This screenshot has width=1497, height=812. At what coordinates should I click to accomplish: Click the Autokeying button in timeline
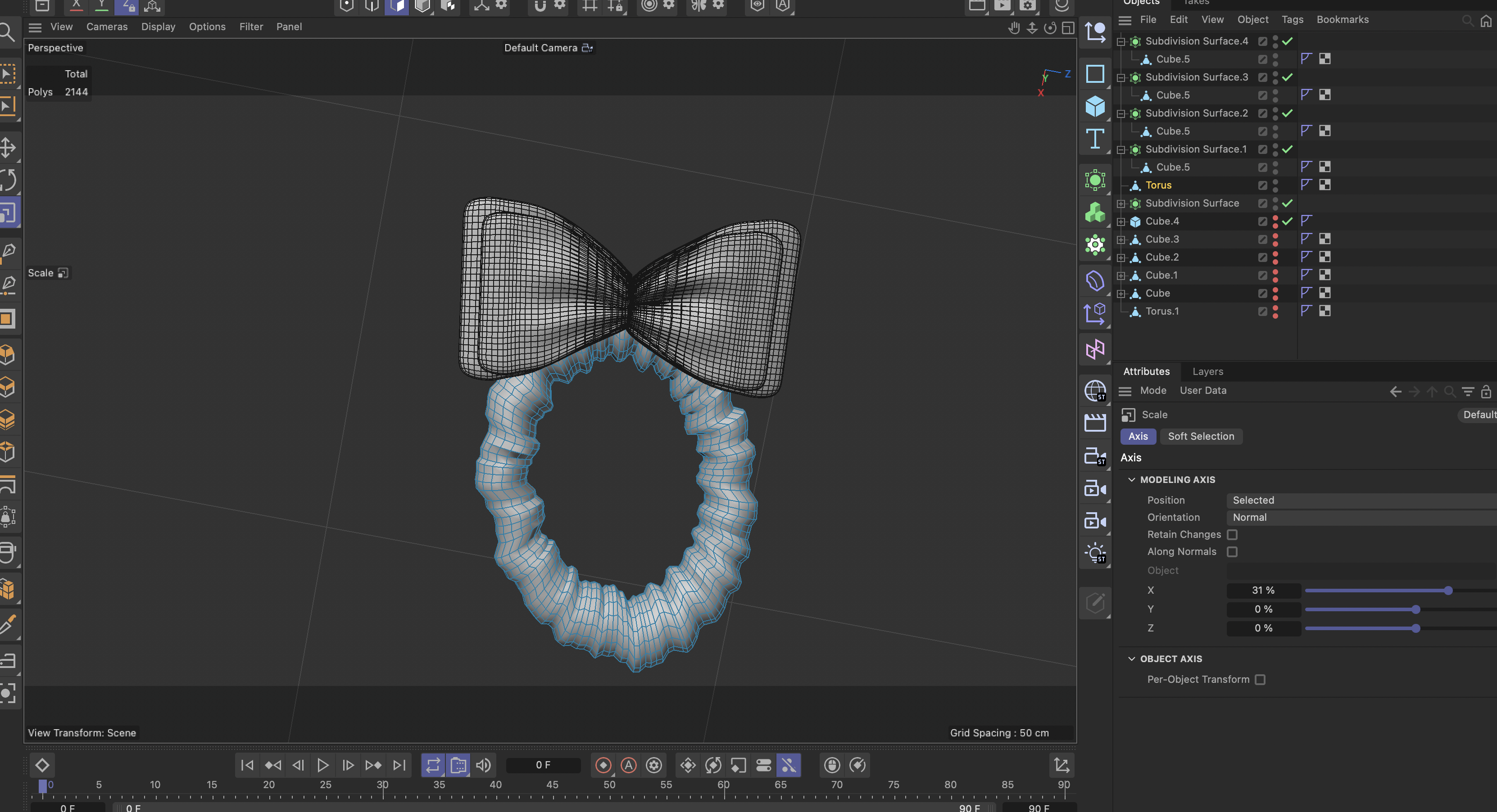(x=628, y=765)
